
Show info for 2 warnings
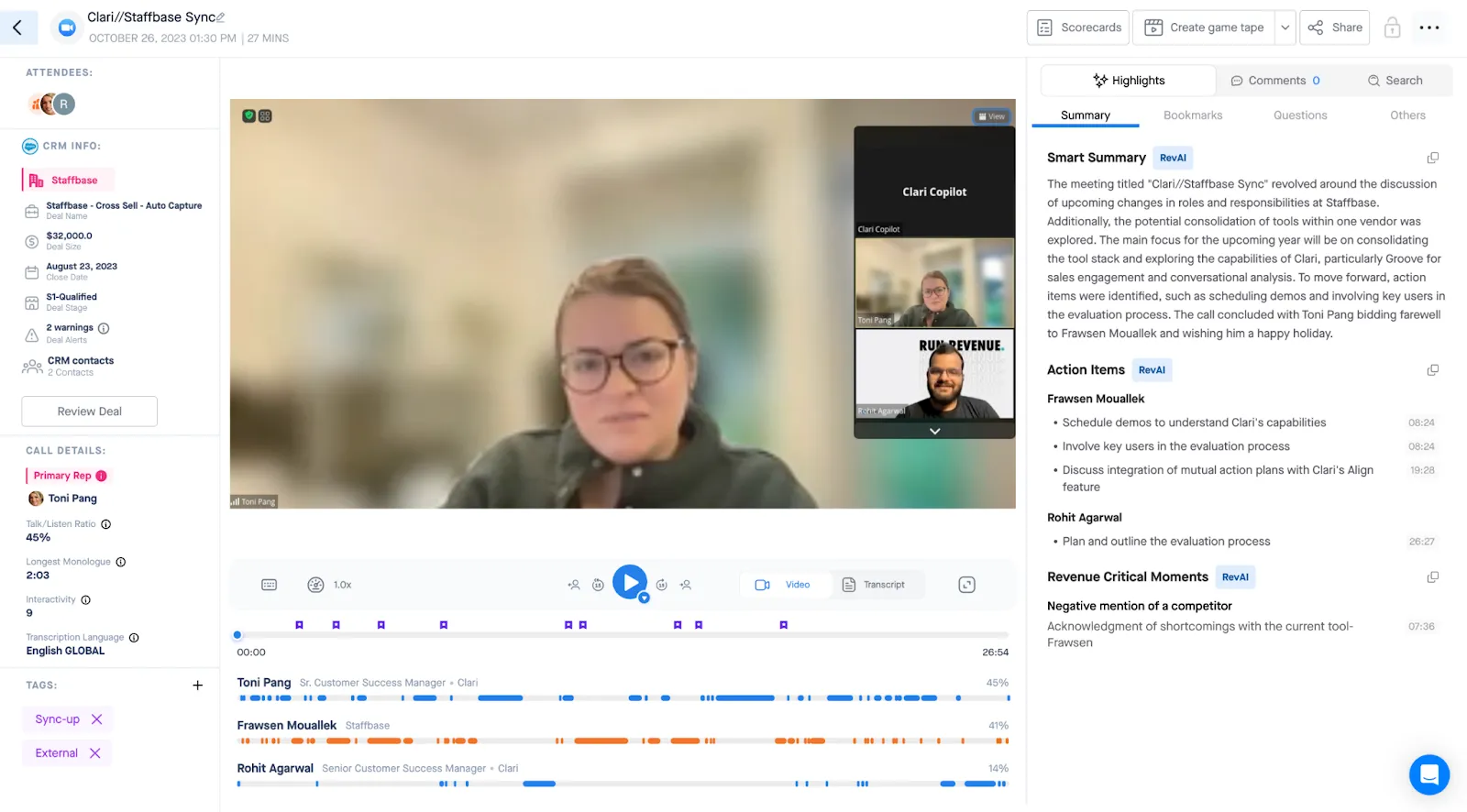pyautogui.click(x=104, y=328)
